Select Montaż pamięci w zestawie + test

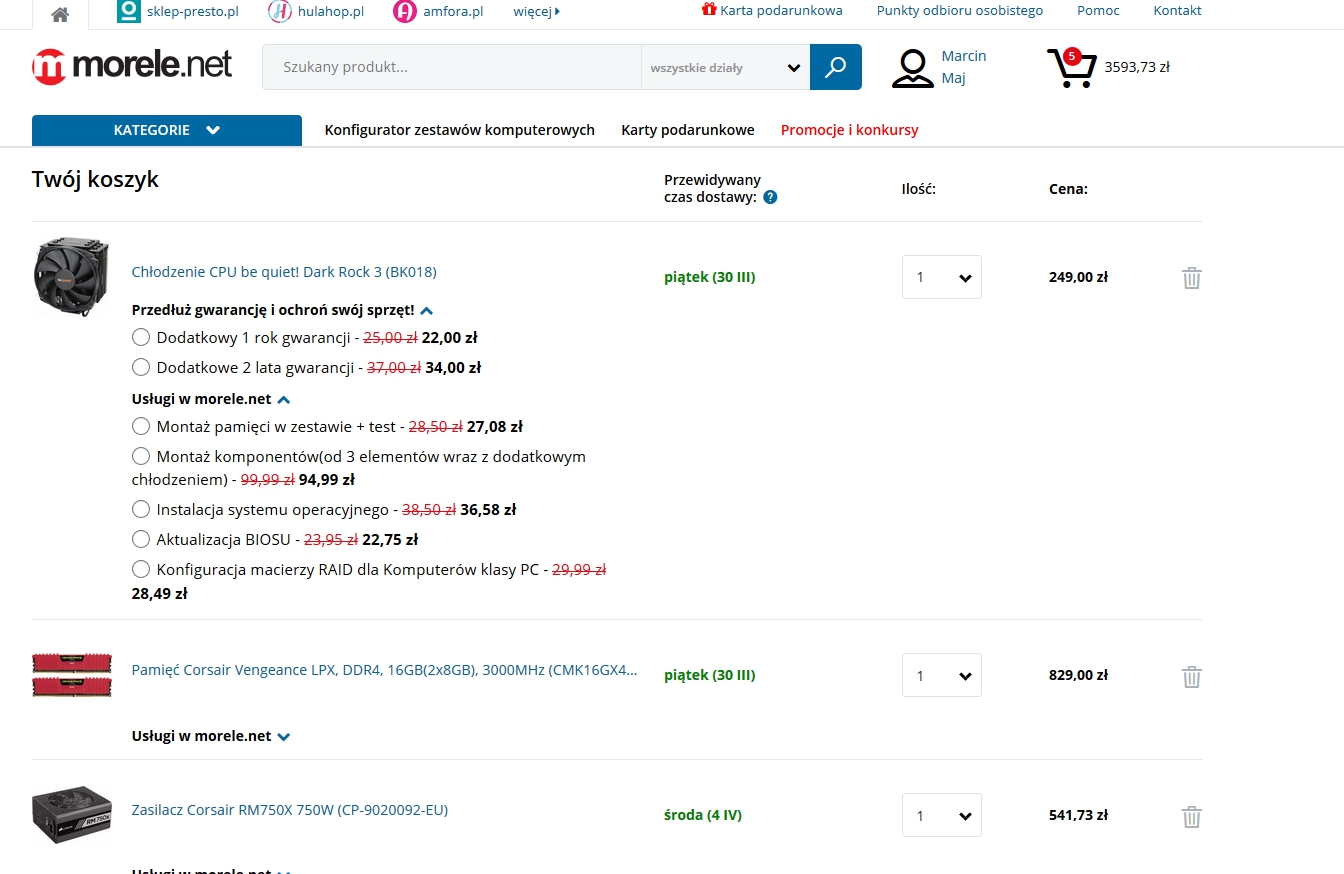click(x=141, y=426)
